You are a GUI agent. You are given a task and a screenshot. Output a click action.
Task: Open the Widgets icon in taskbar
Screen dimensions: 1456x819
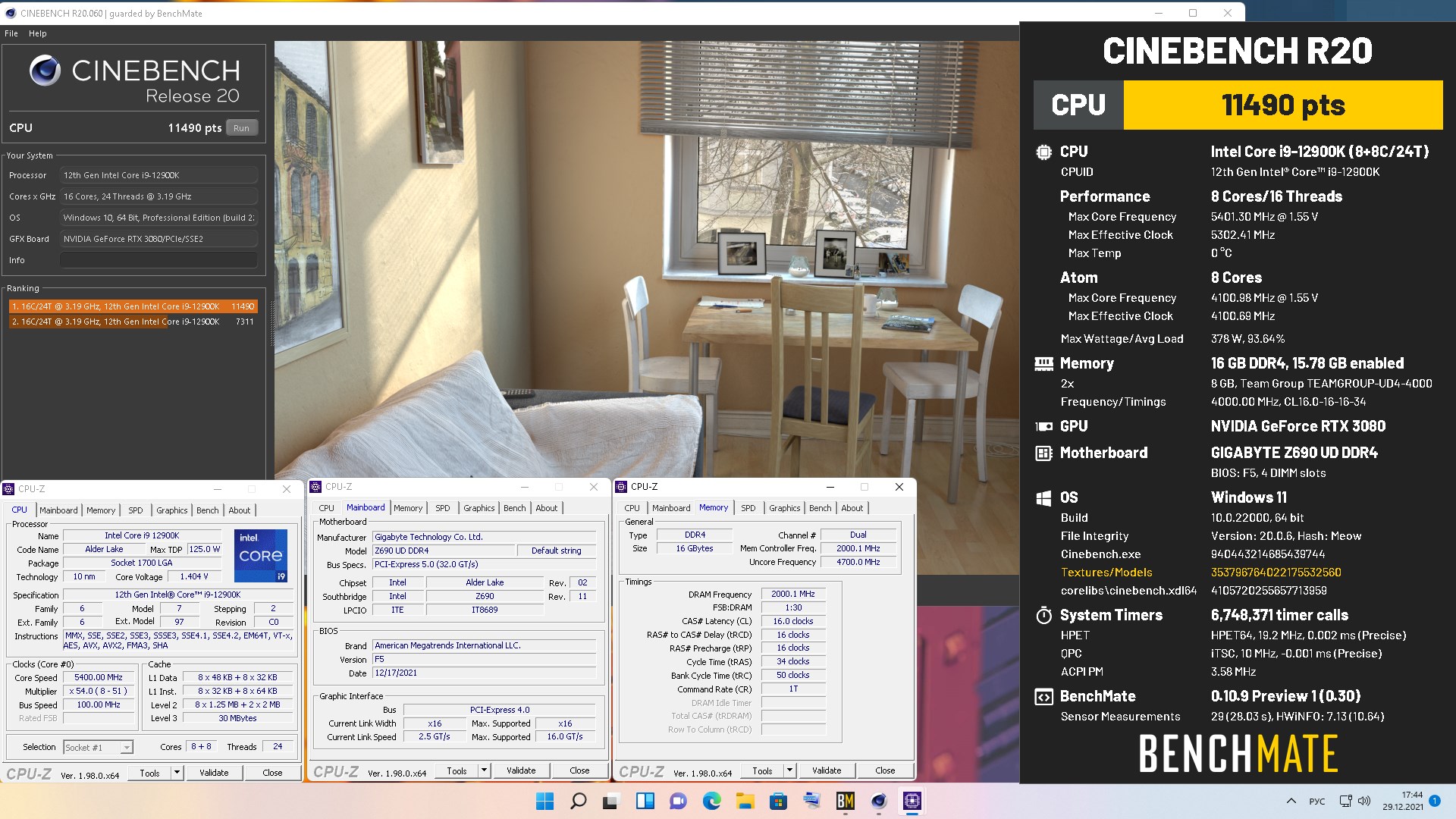pyautogui.click(x=645, y=801)
